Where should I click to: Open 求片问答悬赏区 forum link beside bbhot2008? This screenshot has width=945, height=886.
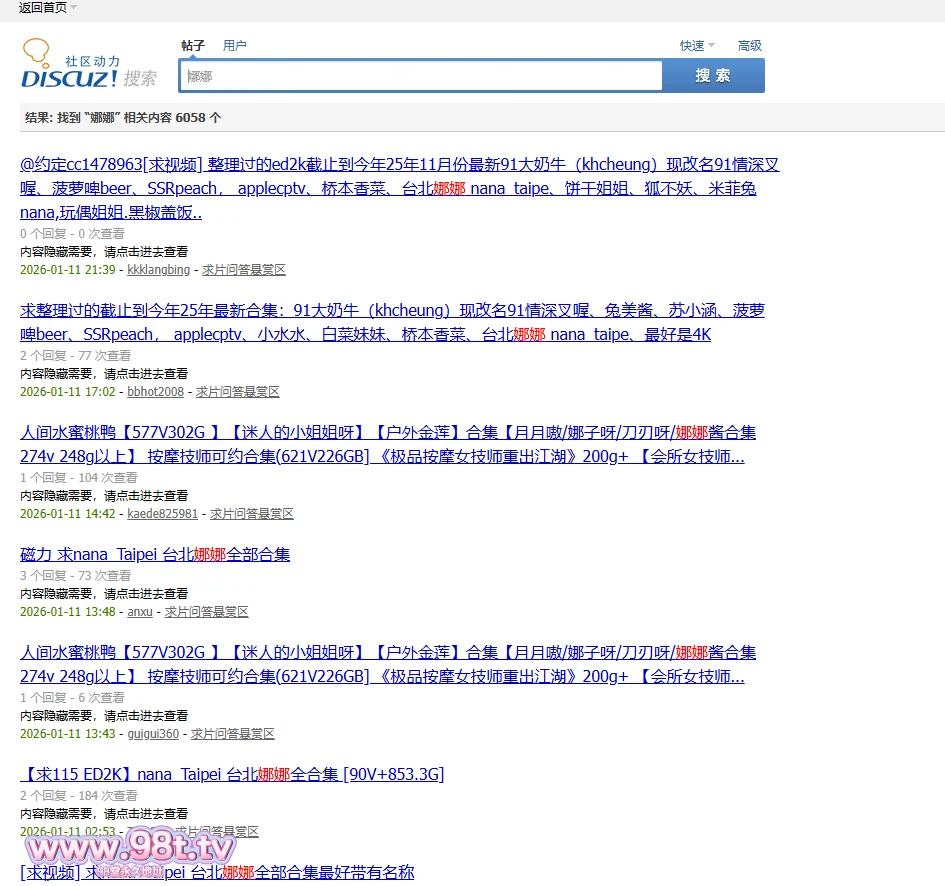pos(238,392)
